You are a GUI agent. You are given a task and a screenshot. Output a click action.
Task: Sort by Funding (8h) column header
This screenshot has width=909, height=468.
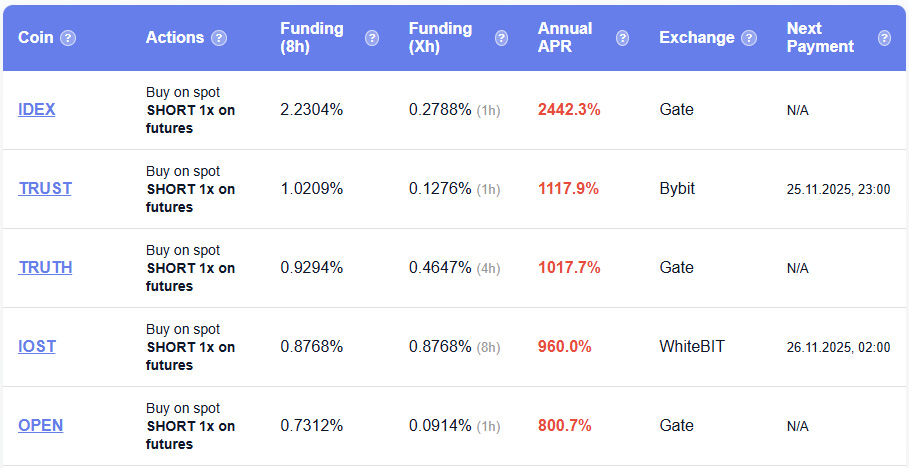coord(311,37)
